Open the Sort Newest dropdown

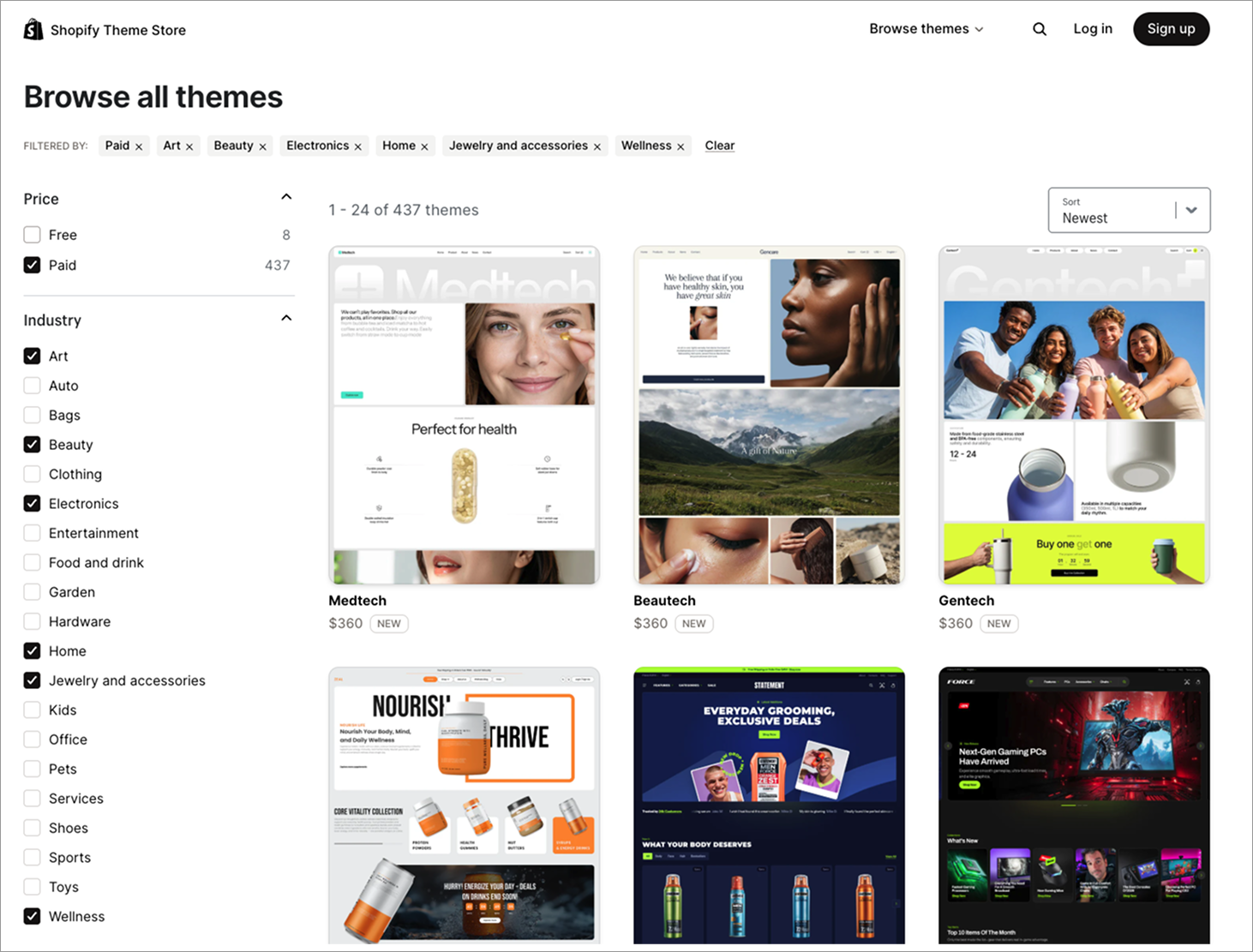(x=1129, y=210)
